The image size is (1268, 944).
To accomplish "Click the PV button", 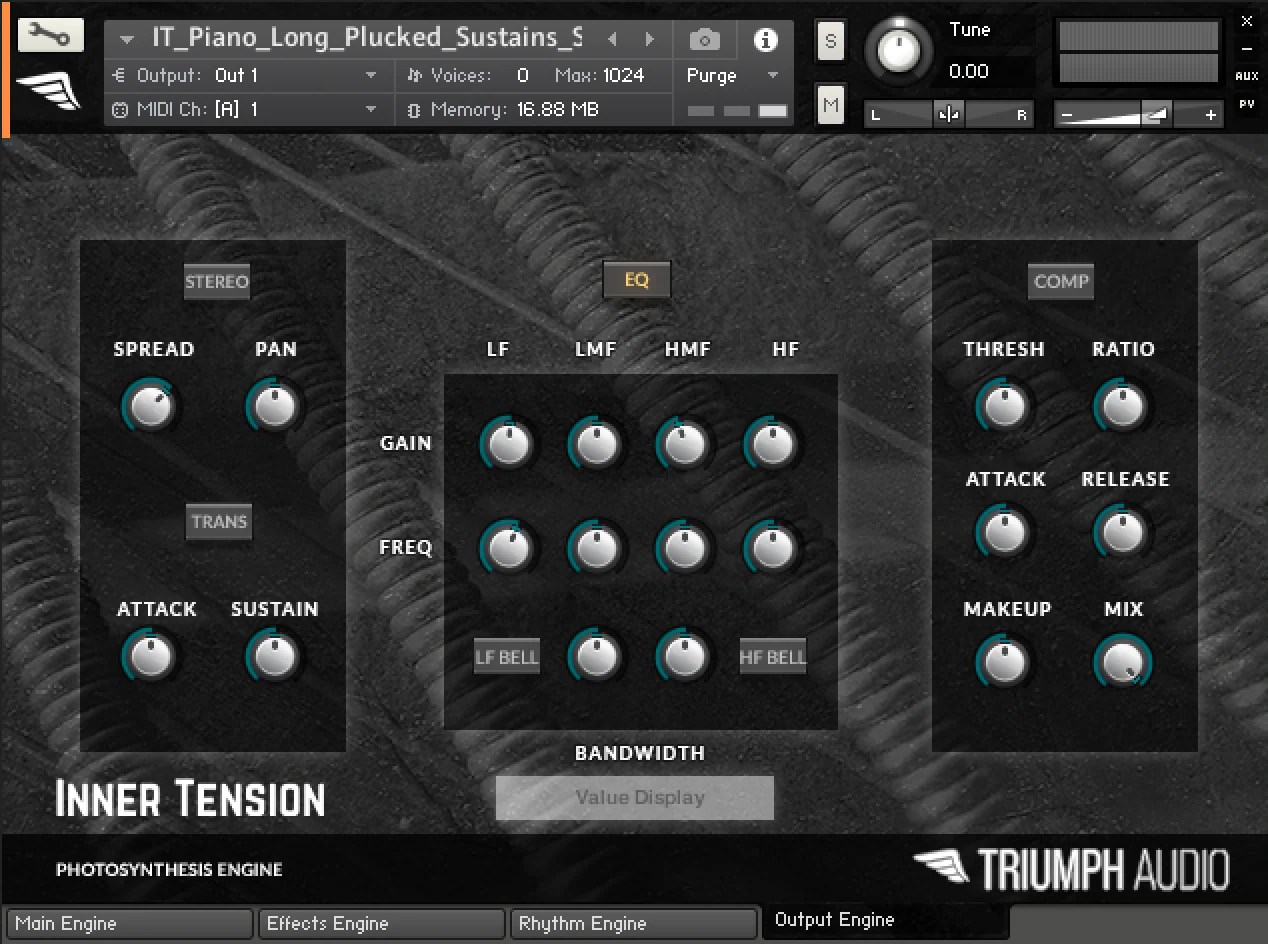I will point(1246,103).
